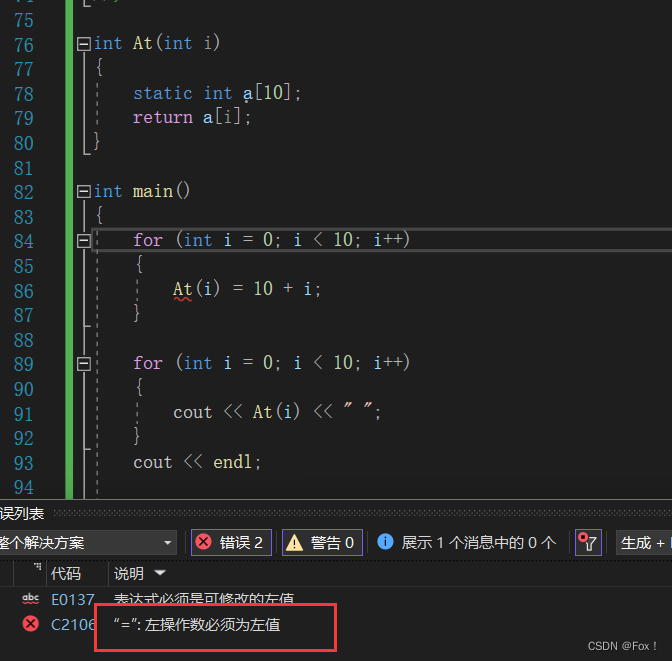
Task: Collapse the first for loop at line 84
Action: pos(84,240)
